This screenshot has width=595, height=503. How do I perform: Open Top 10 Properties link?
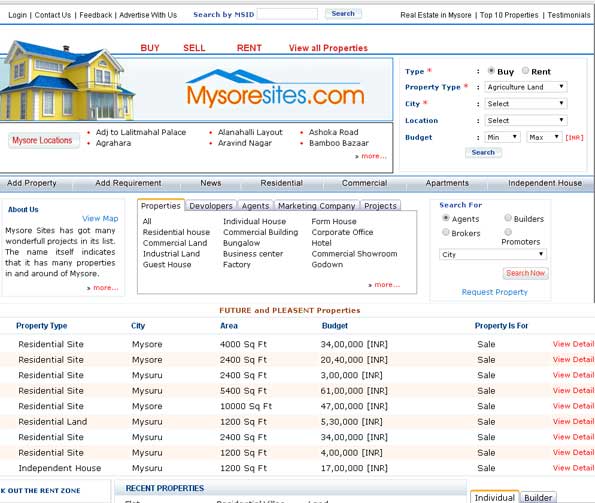point(509,15)
